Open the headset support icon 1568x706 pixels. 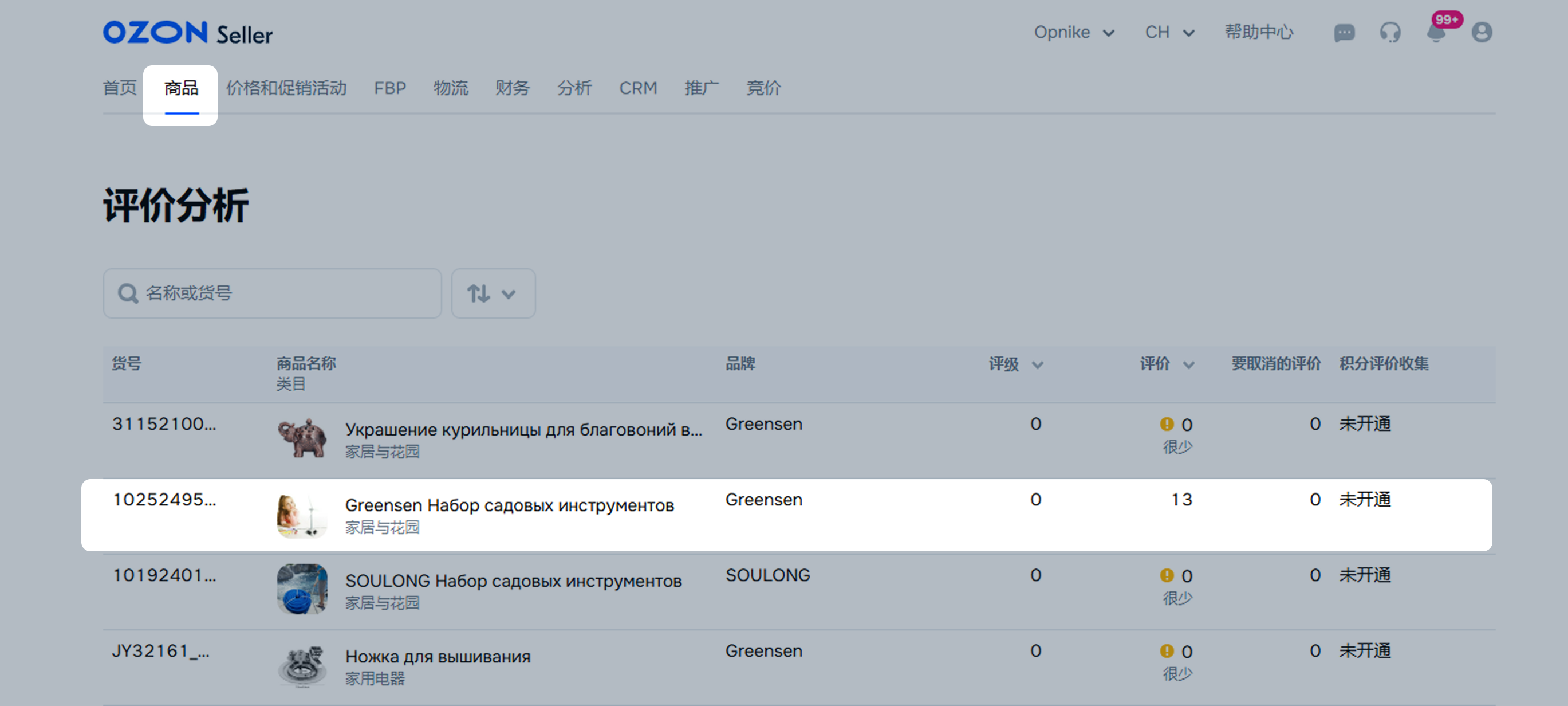point(1390,32)
